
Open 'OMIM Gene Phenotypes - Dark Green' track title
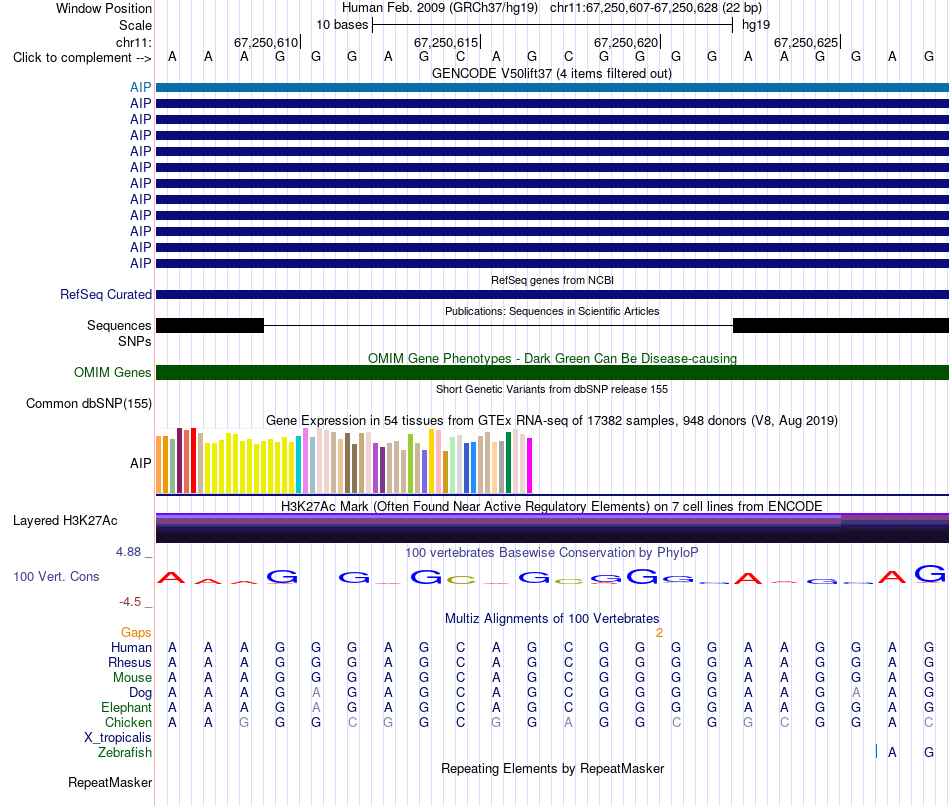click(552, 358)
